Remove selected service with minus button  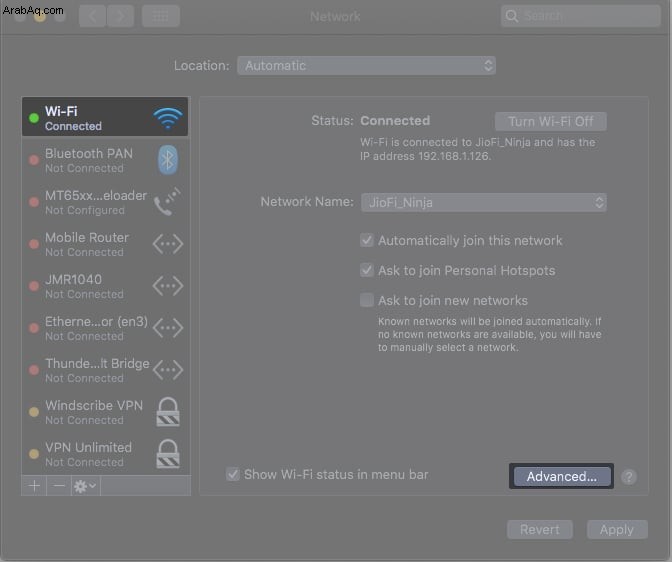pos(59,486)
